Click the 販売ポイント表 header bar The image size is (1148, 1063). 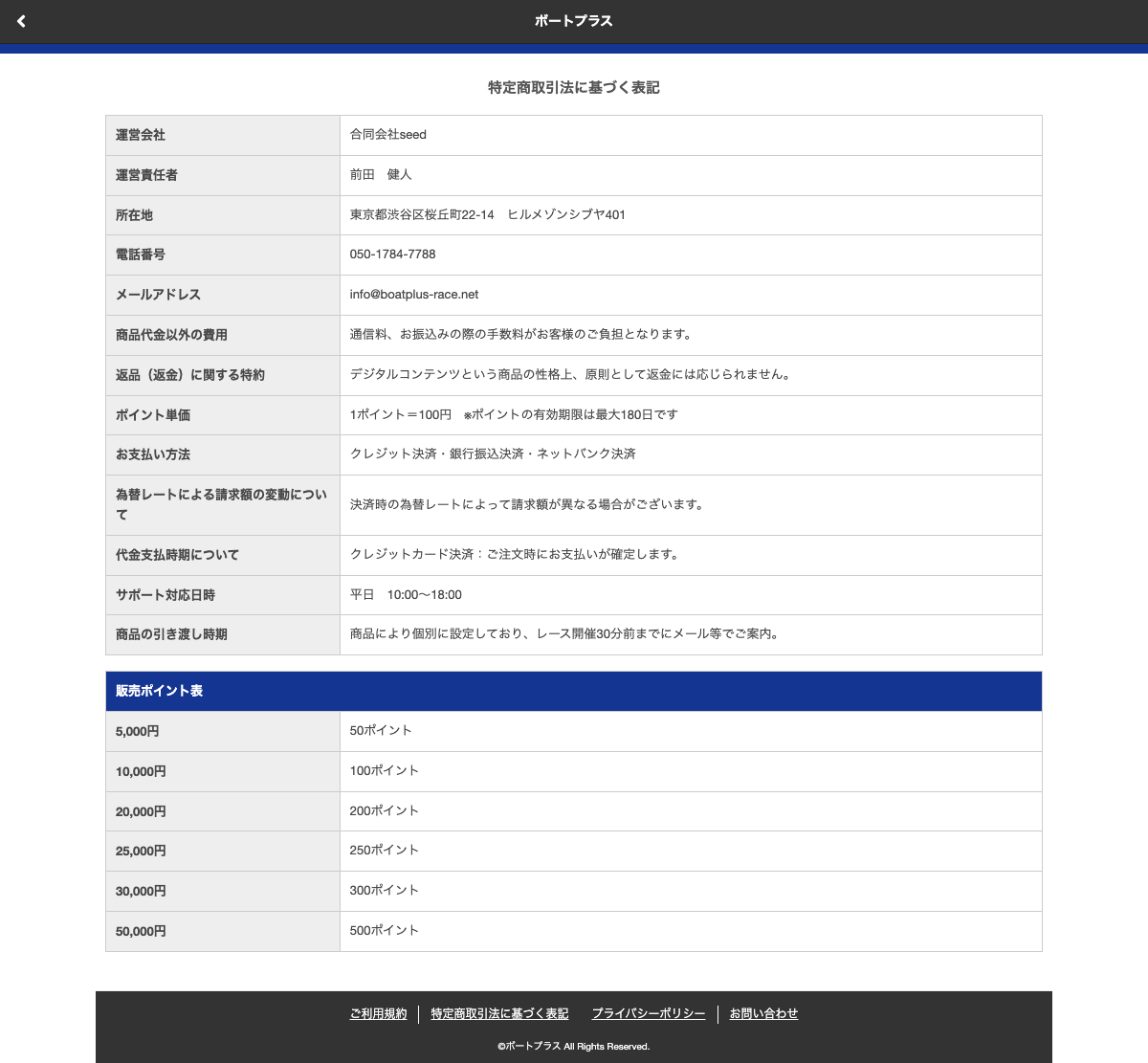coord(574,691)
